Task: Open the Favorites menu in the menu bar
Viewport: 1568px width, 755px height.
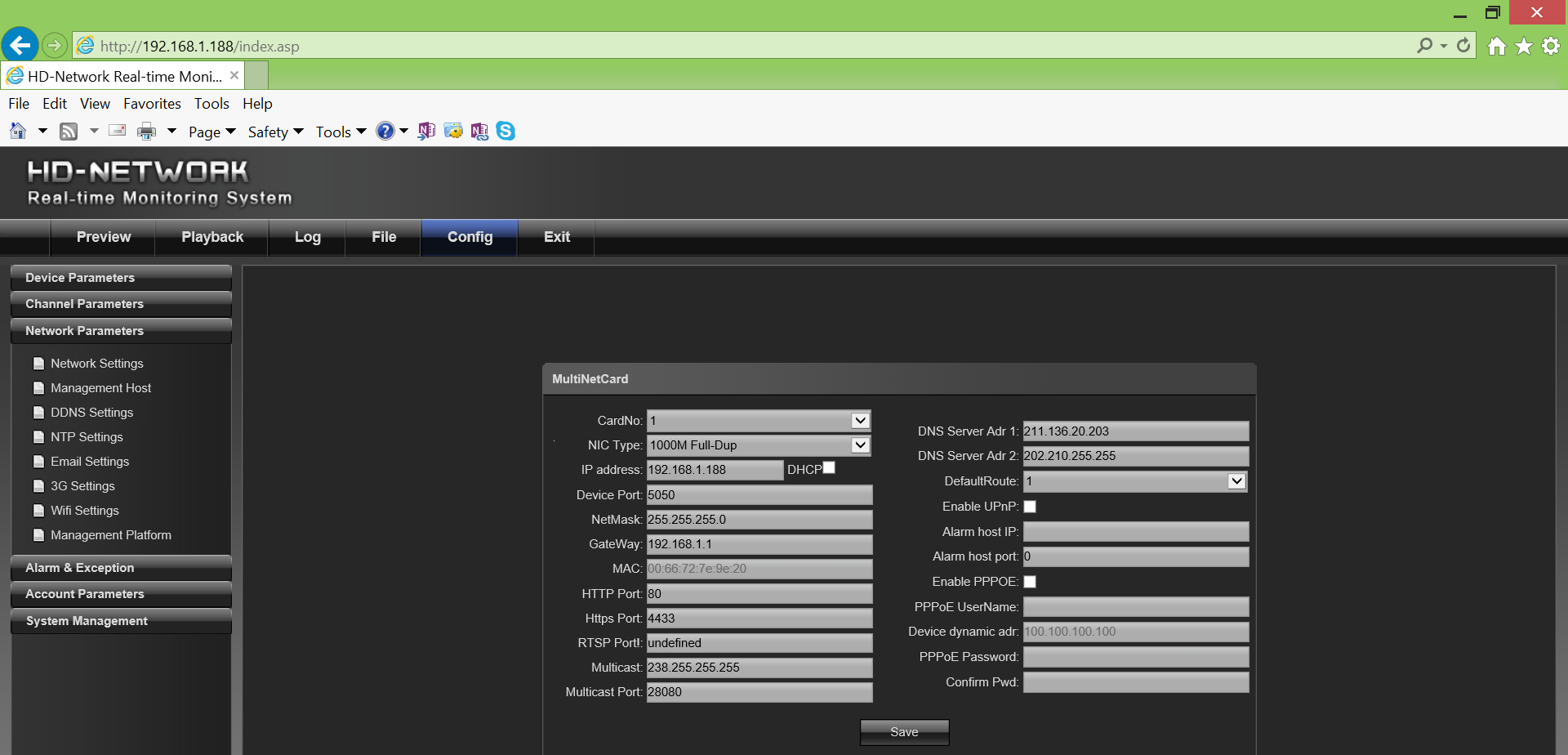Action: point(152,104)
